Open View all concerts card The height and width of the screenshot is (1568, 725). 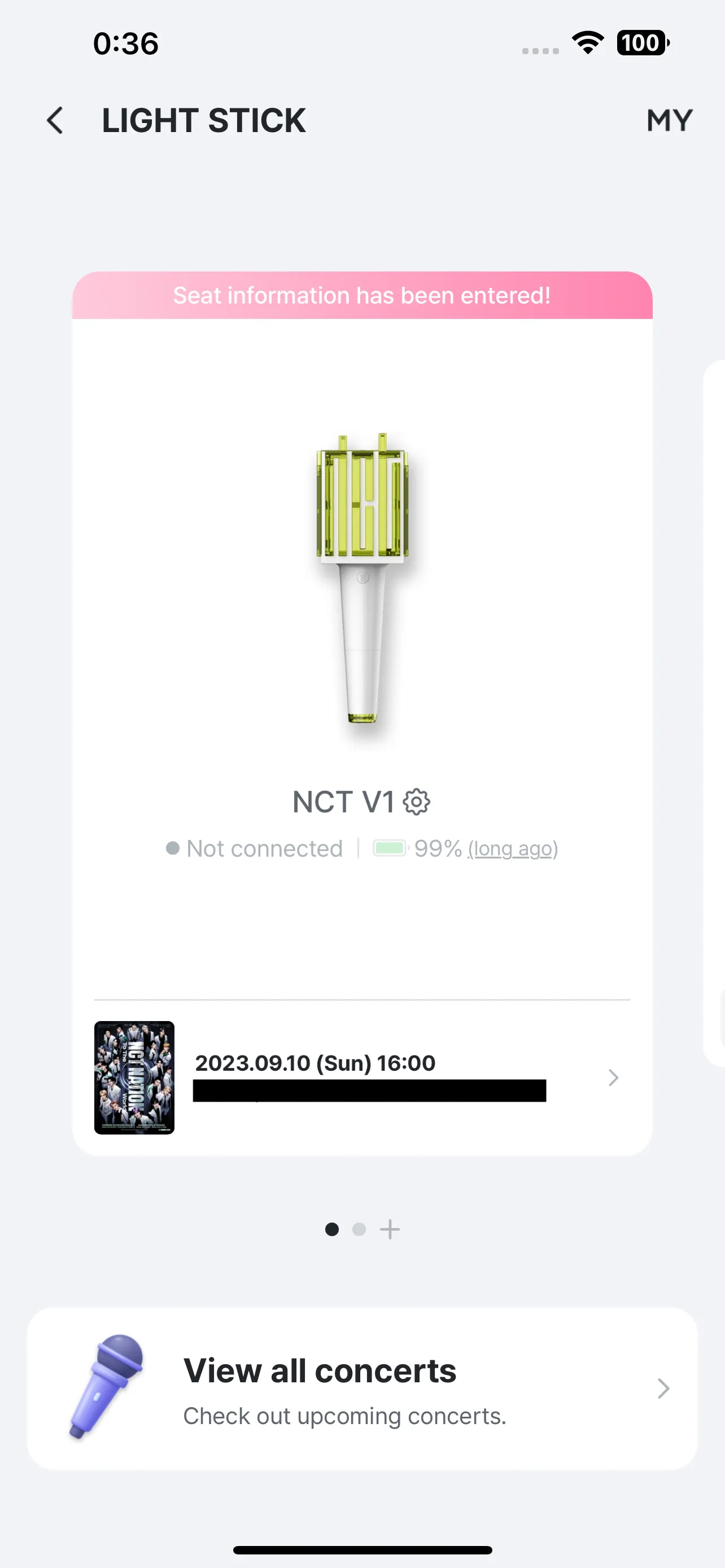click(362, 1389)
